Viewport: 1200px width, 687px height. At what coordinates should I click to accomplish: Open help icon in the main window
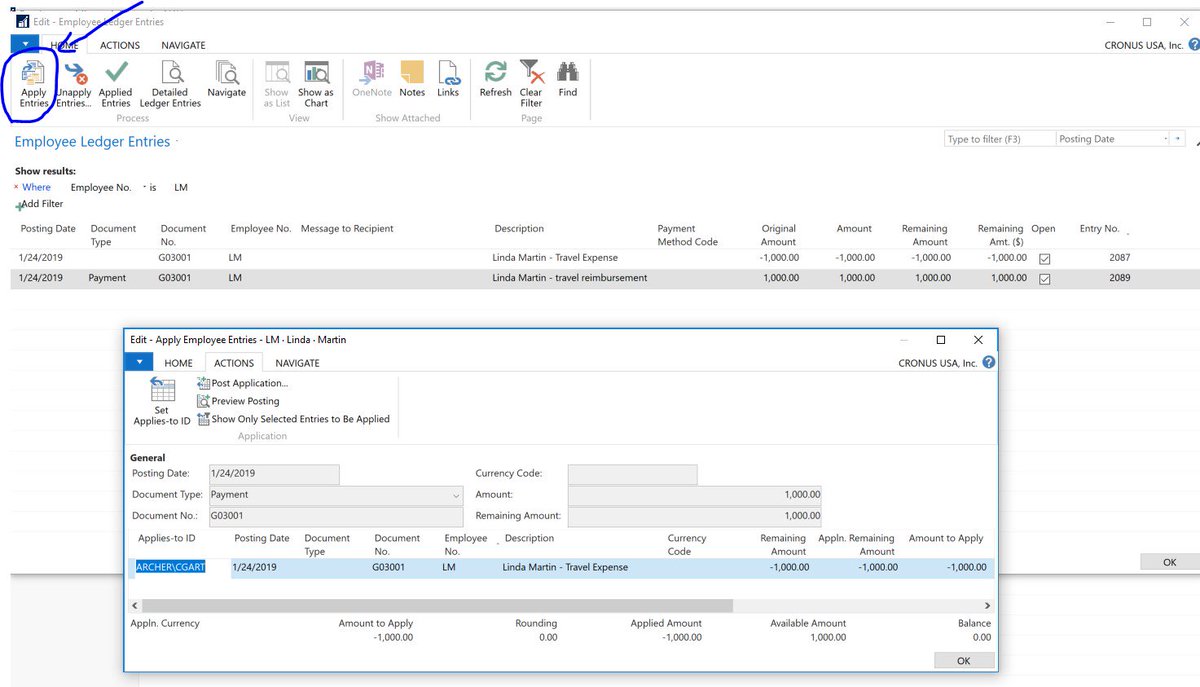[x=1193, y=45]
